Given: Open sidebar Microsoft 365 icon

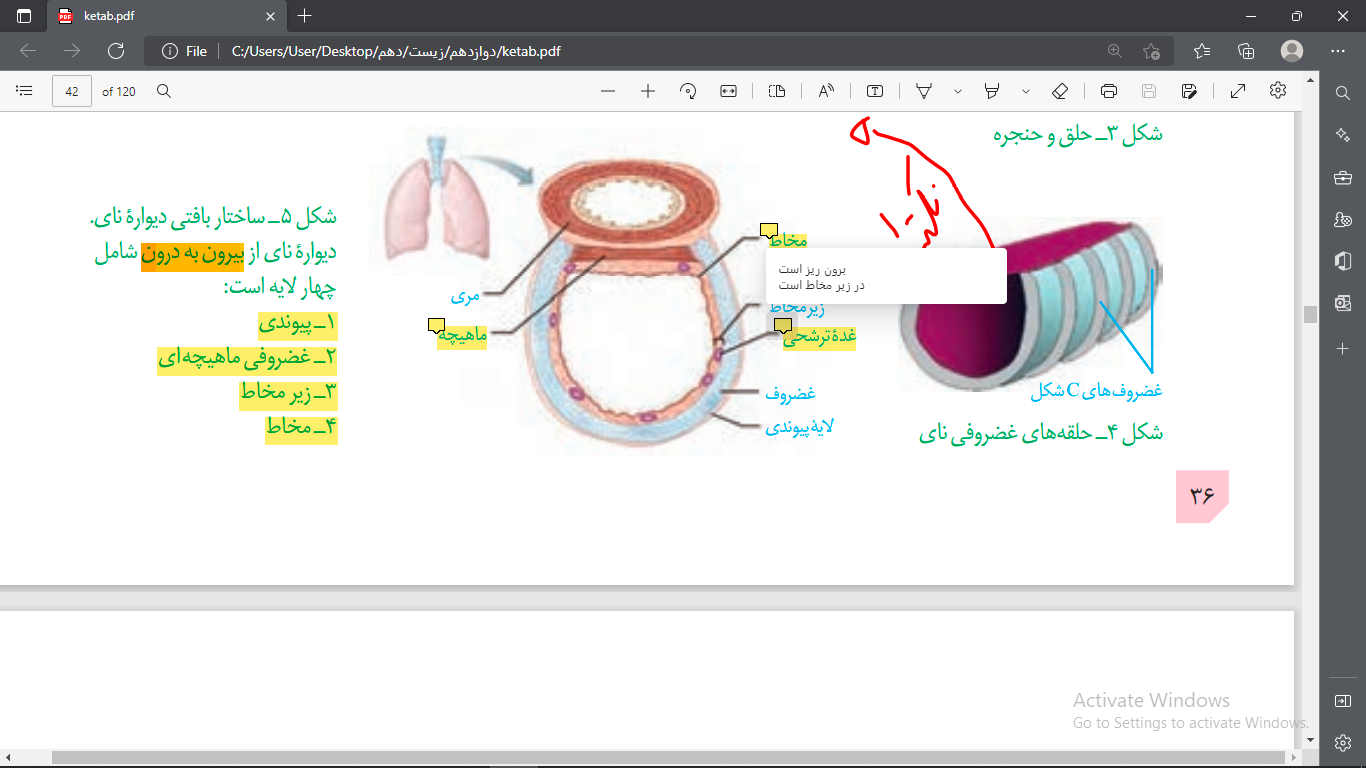Looking at the screenshot, I should tap(1343, 262).
